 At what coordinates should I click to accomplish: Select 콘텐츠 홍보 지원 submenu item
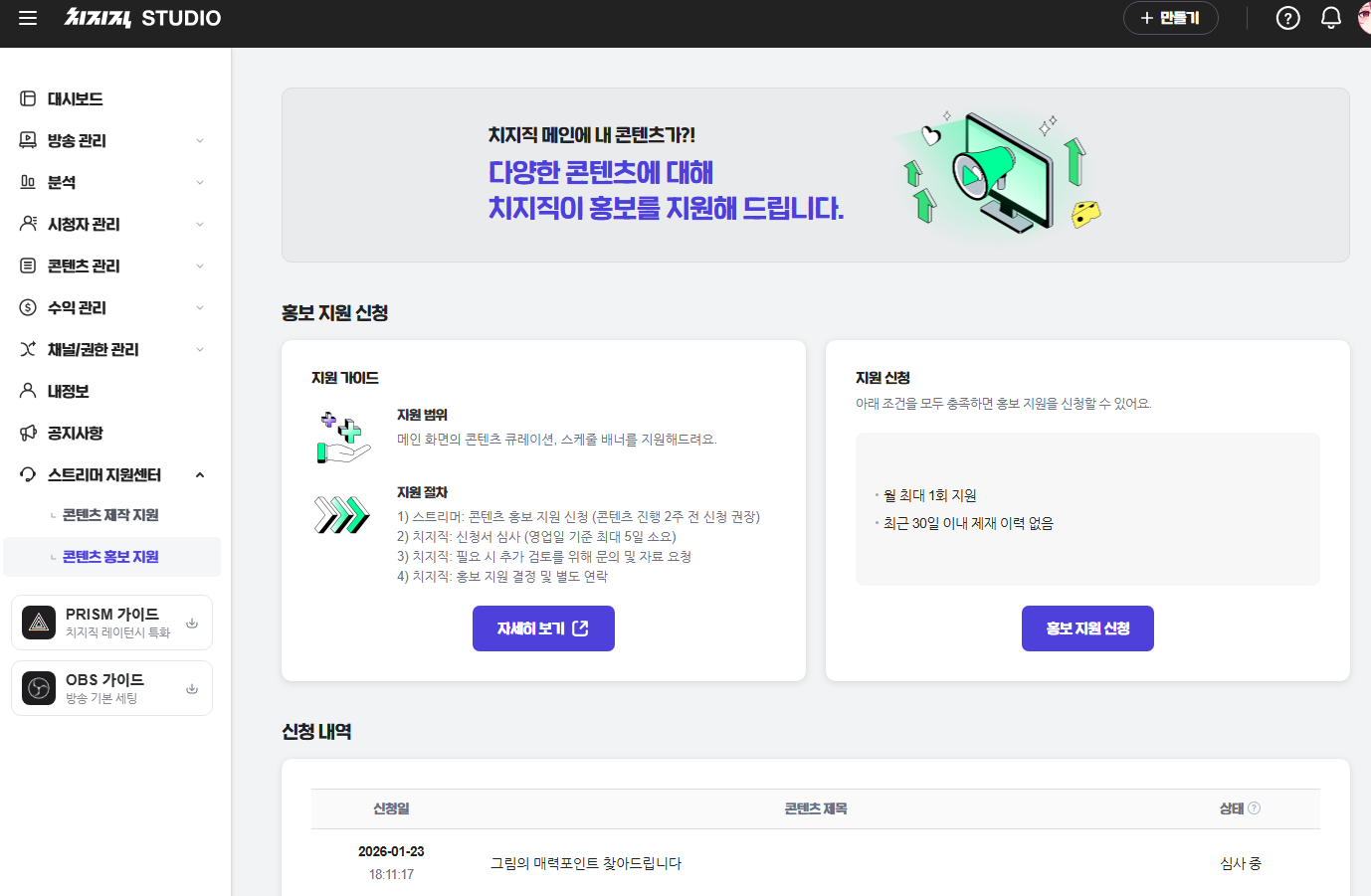(111, 557)
